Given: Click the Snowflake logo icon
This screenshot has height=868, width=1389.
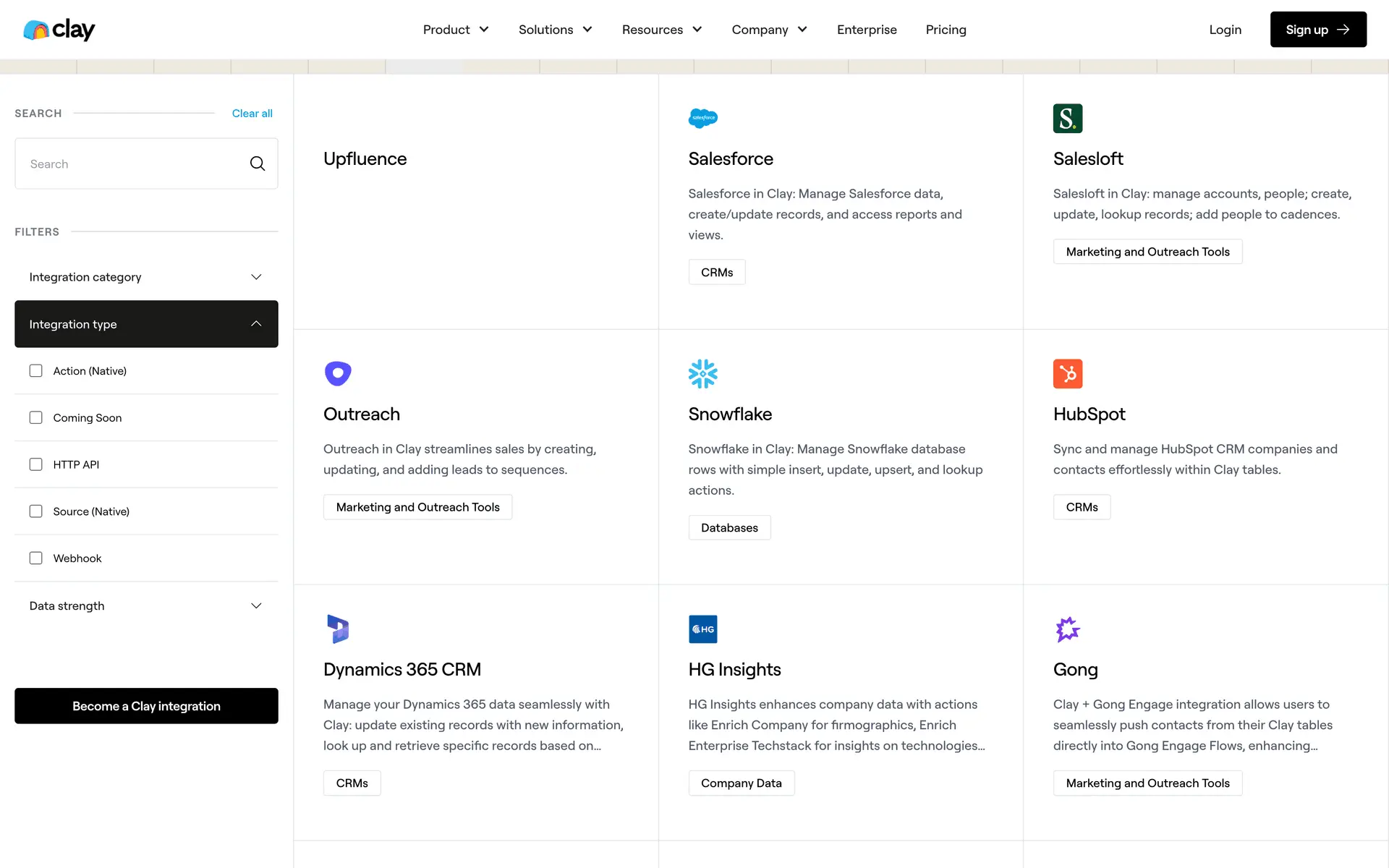Looking at the screenshot, I should click(x=702, y=373).
